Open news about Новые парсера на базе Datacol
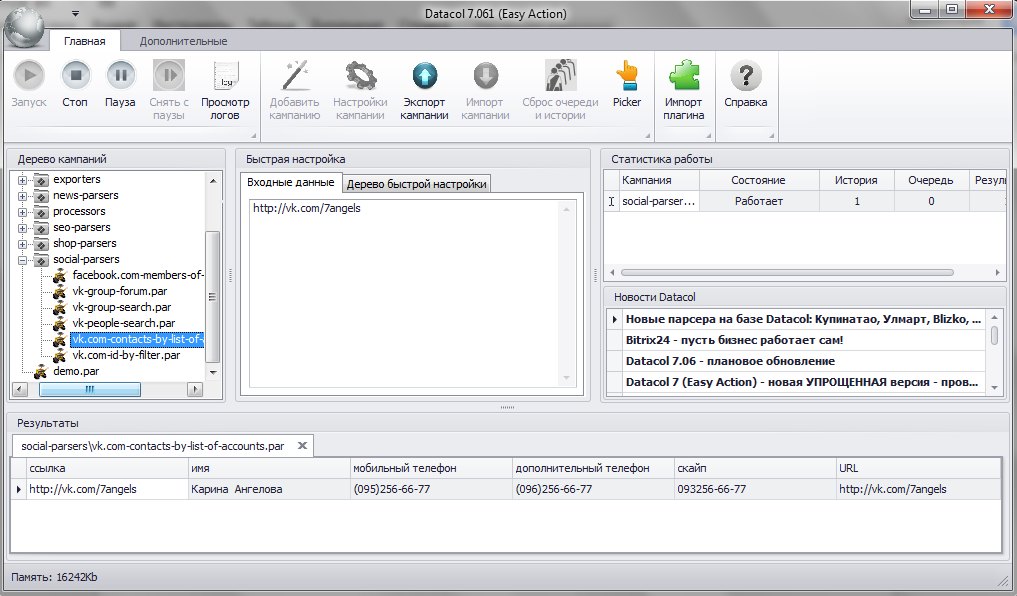1017x596 pixels. (x=803, y=319)
